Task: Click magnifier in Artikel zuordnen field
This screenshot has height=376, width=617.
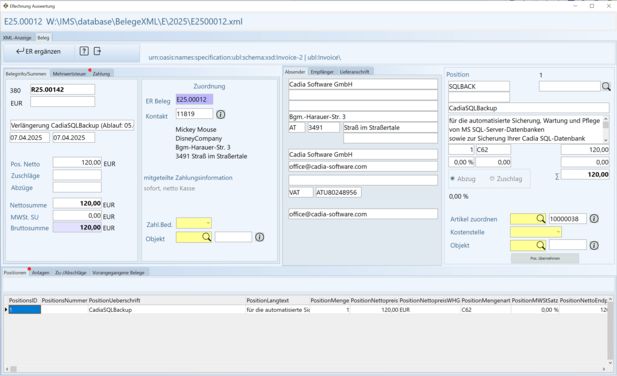Action: coord(541,219)
